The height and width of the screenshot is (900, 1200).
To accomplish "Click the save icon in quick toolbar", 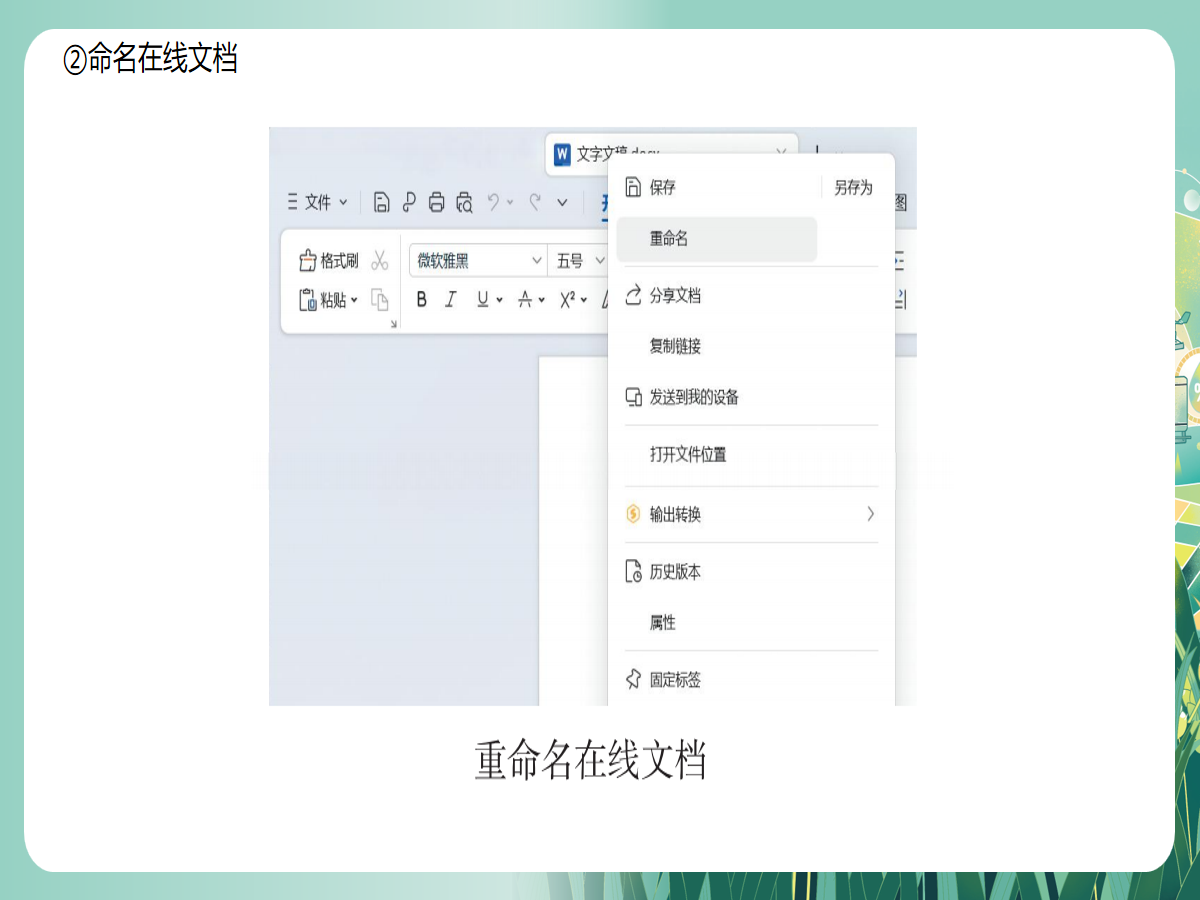I will 381,202.
